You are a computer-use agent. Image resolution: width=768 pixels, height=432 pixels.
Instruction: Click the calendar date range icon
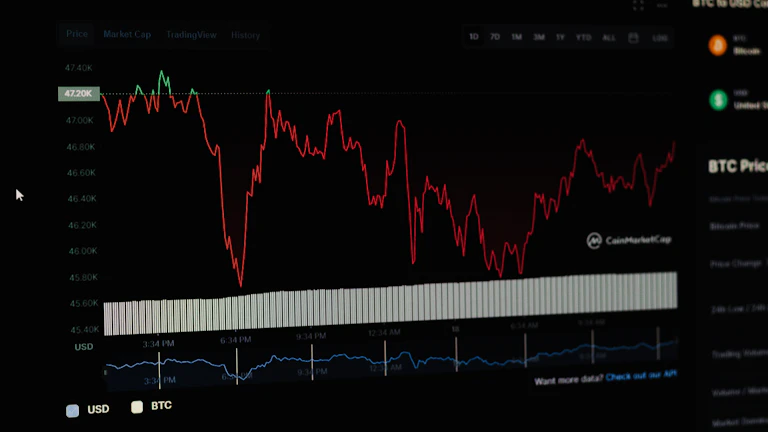tap(633, 37)
